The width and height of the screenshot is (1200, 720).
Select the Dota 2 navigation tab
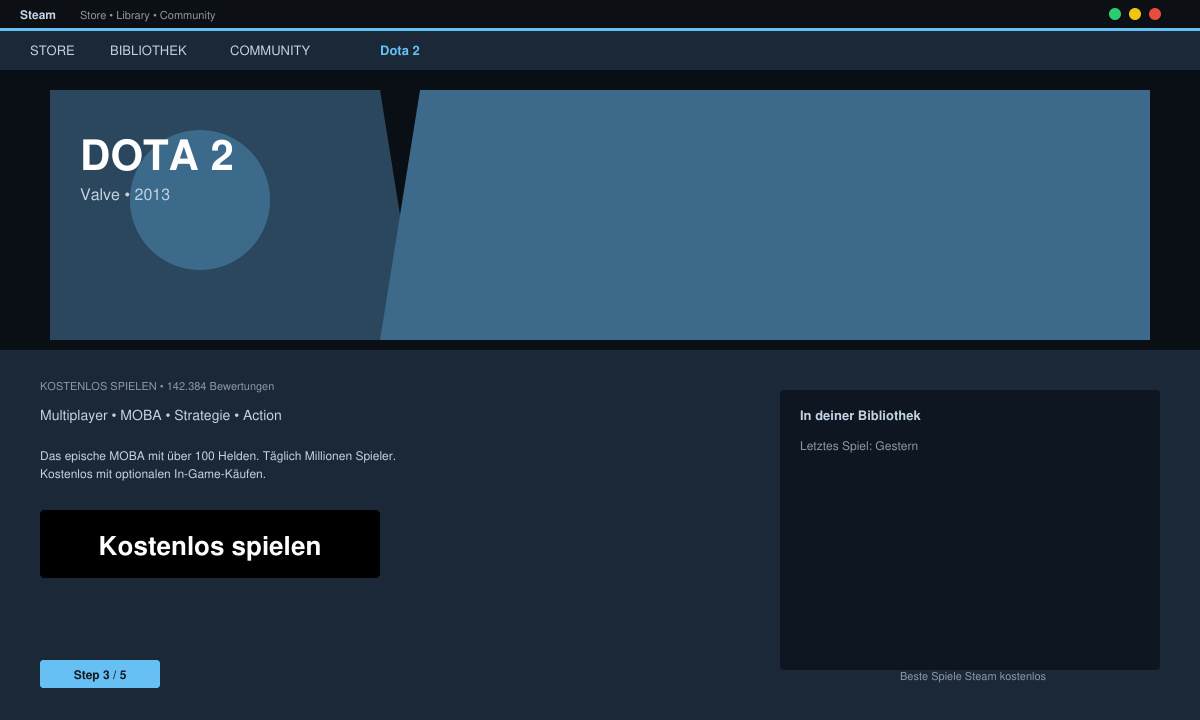400,50
